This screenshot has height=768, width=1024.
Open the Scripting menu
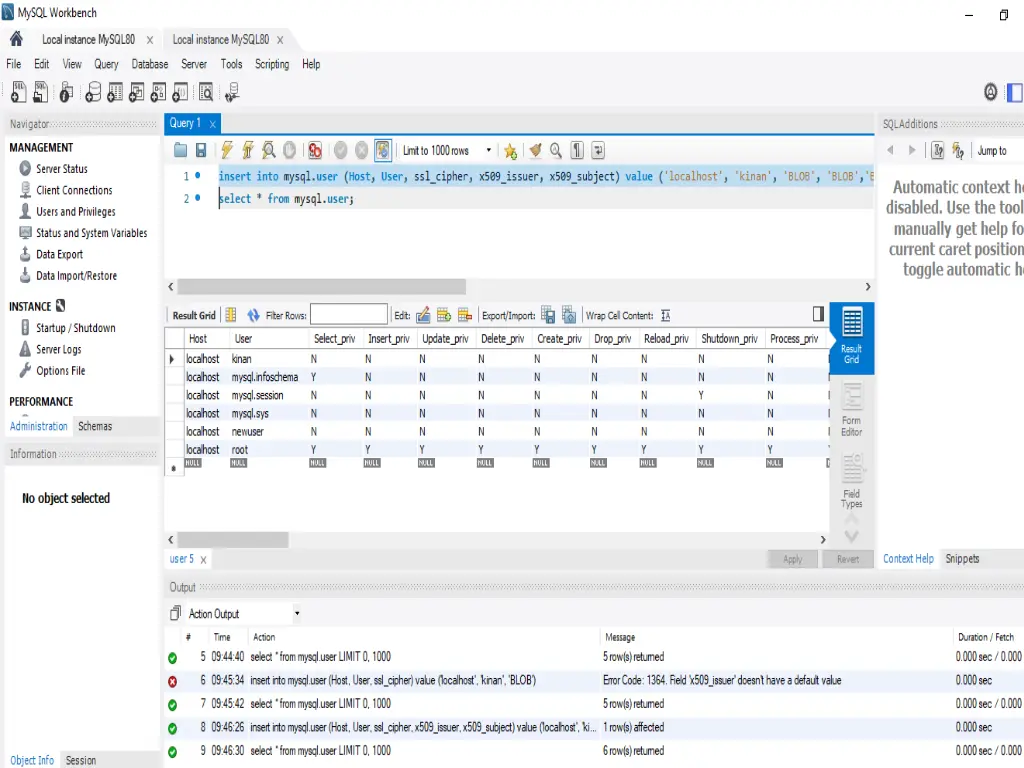(x=272, y=64)
